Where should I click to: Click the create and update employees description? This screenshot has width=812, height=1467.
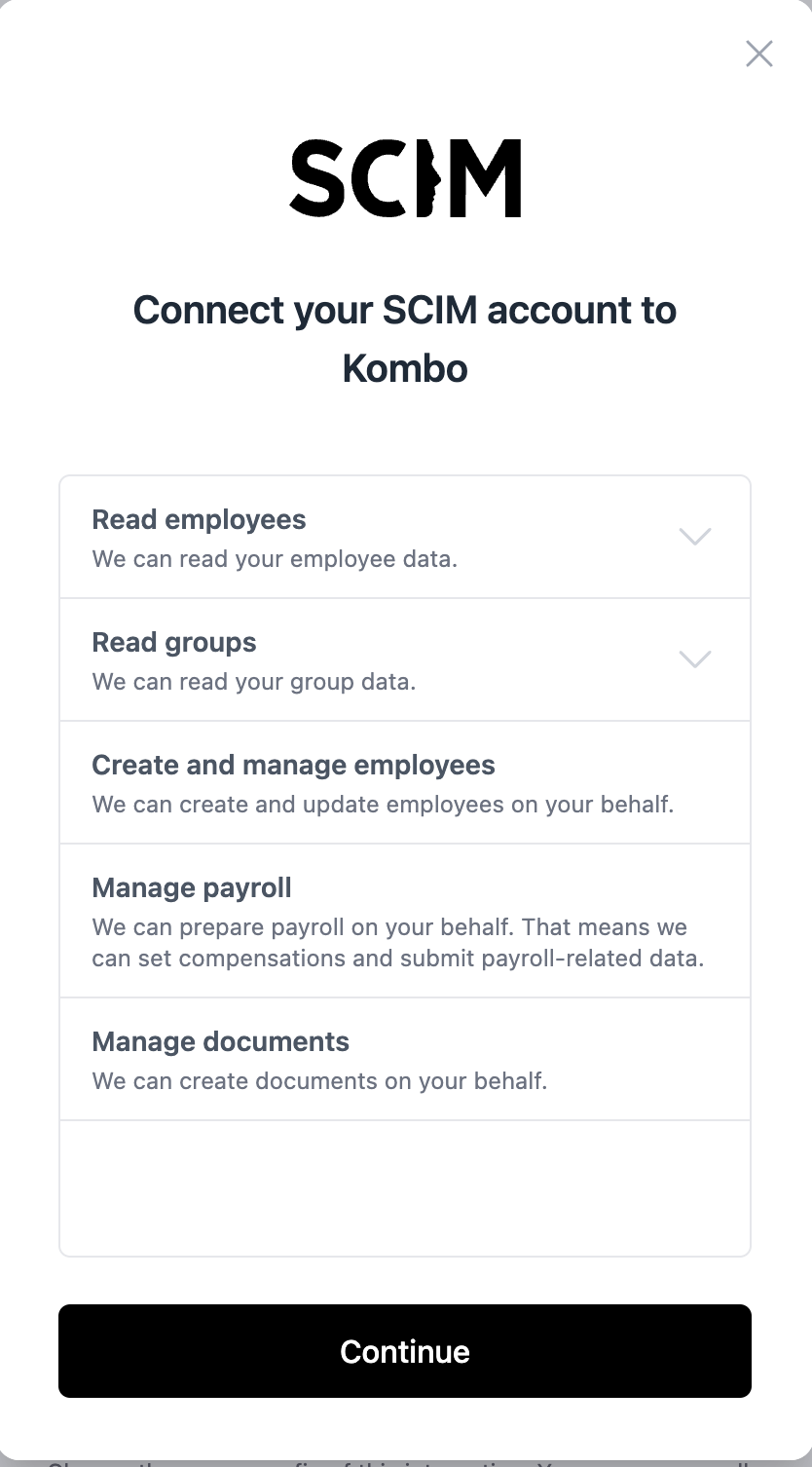(383, 806)
